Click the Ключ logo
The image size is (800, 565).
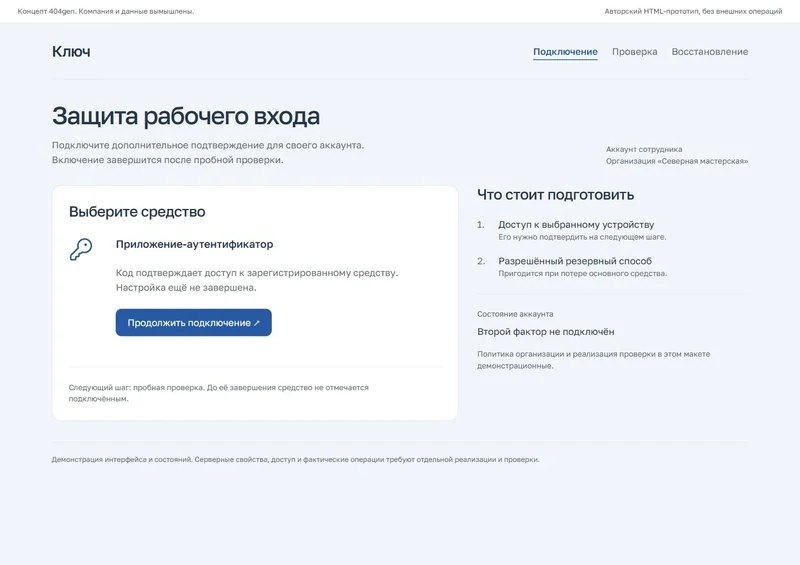click(71, 52)
